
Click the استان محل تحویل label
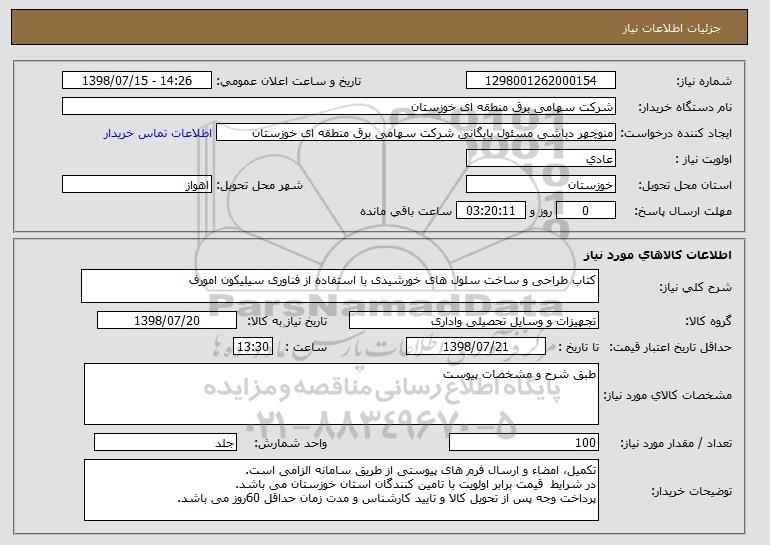(685, 186)
